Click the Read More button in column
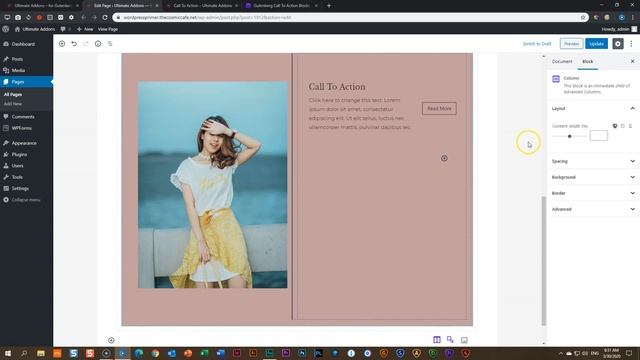The height and width of the screenshot is (360, 640). [x=439, y=108]
